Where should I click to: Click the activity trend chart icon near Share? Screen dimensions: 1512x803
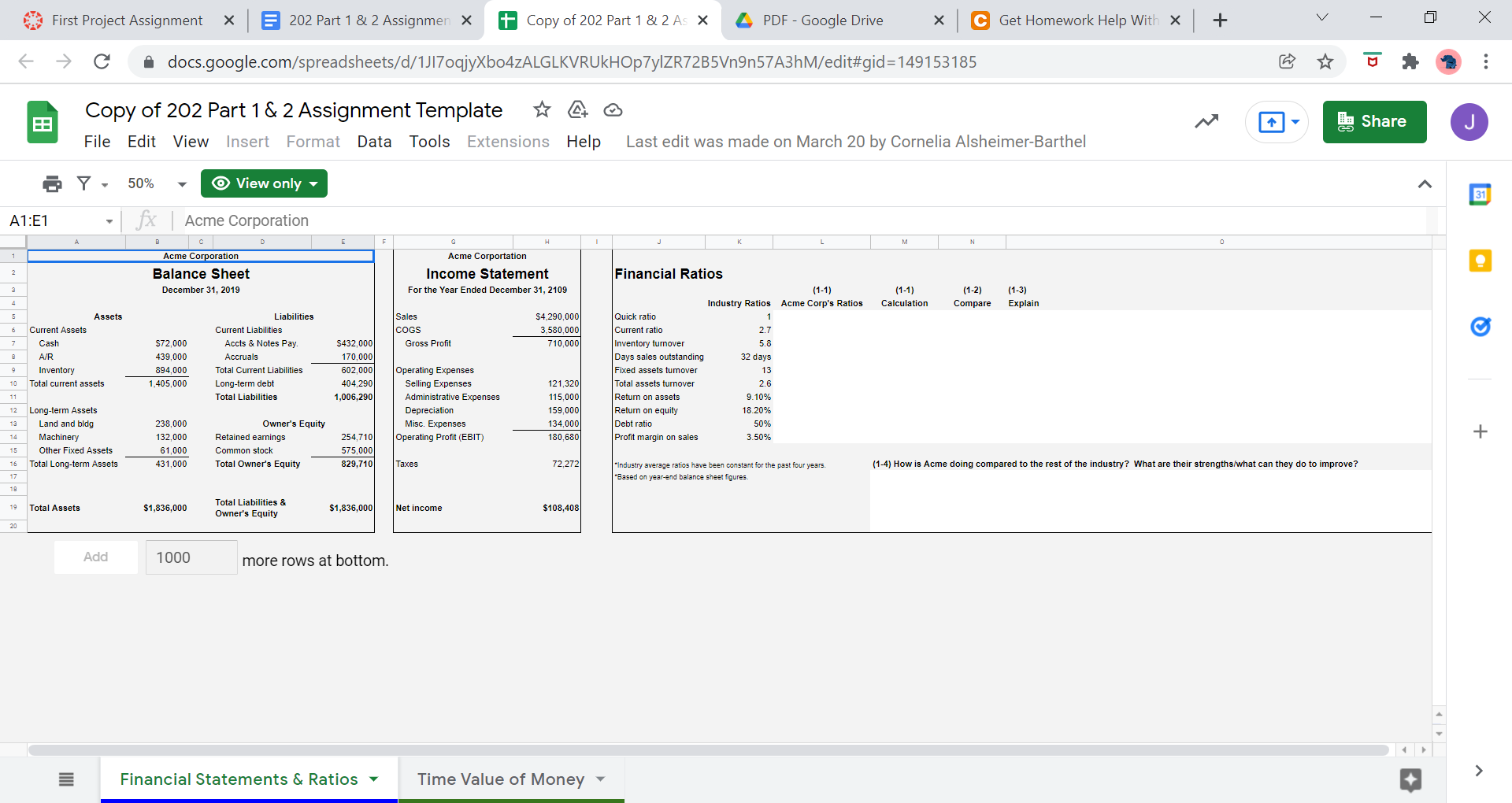pos(1206,121)
